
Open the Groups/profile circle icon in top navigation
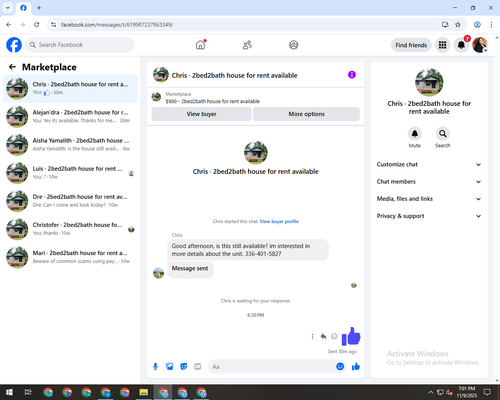[x=294, y=45]
